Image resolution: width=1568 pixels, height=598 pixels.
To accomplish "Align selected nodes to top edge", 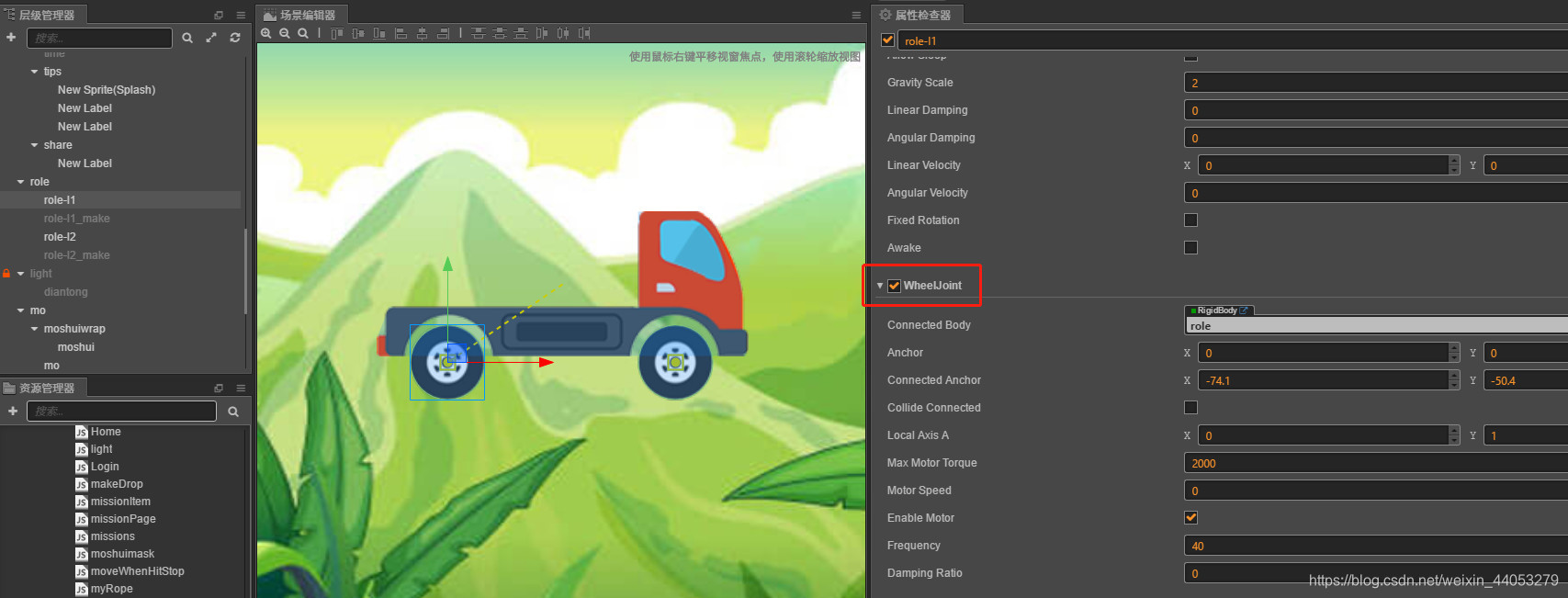I will pos(337,33).
